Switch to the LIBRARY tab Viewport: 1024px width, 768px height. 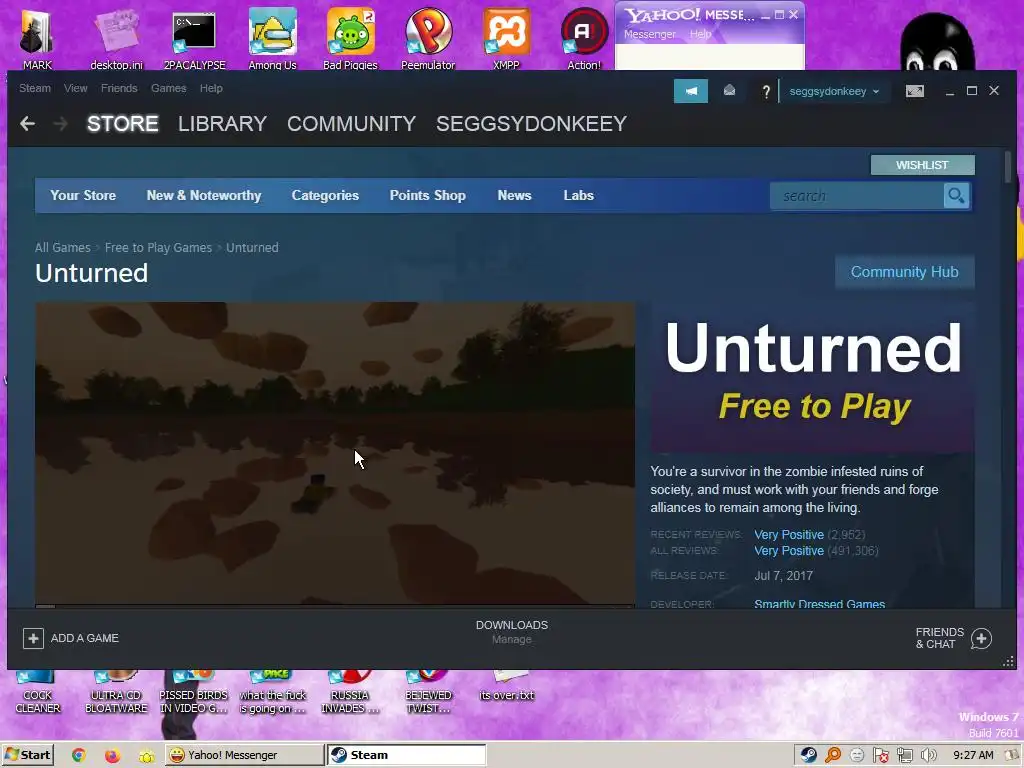(x=222, y=123)
